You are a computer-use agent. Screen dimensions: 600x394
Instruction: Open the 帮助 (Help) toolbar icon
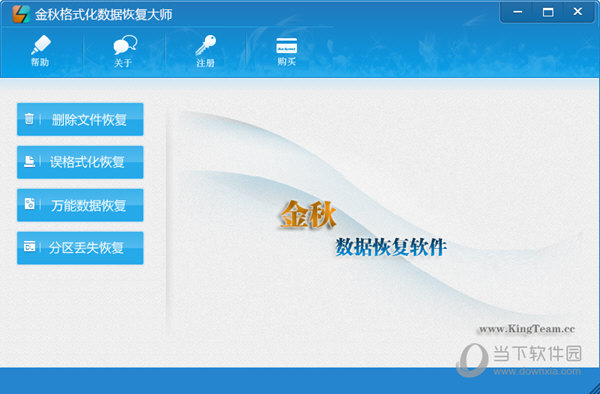point(40,50)
